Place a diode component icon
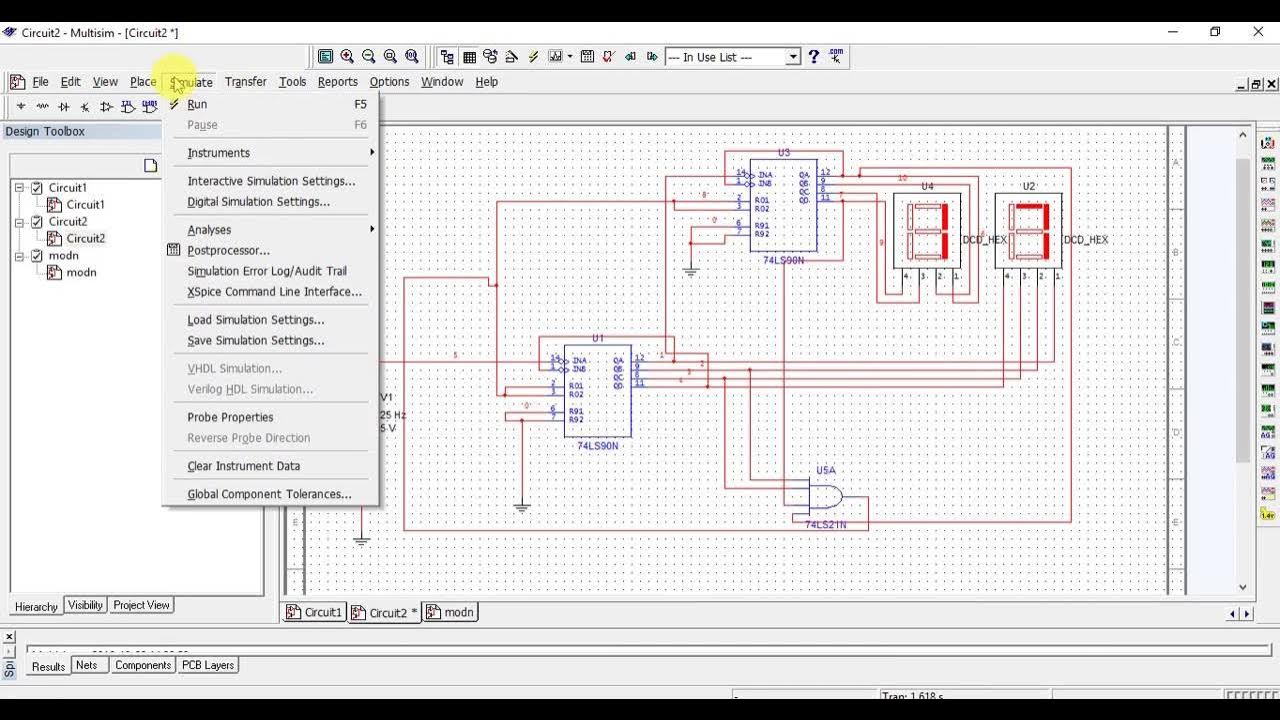 pyautogui.click(x=64, y=106)
